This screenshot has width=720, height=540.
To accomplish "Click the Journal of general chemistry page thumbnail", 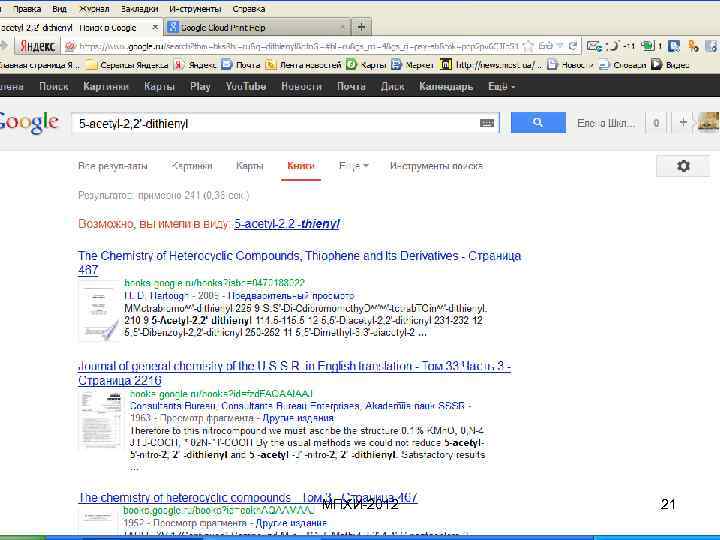I will 100,419.
